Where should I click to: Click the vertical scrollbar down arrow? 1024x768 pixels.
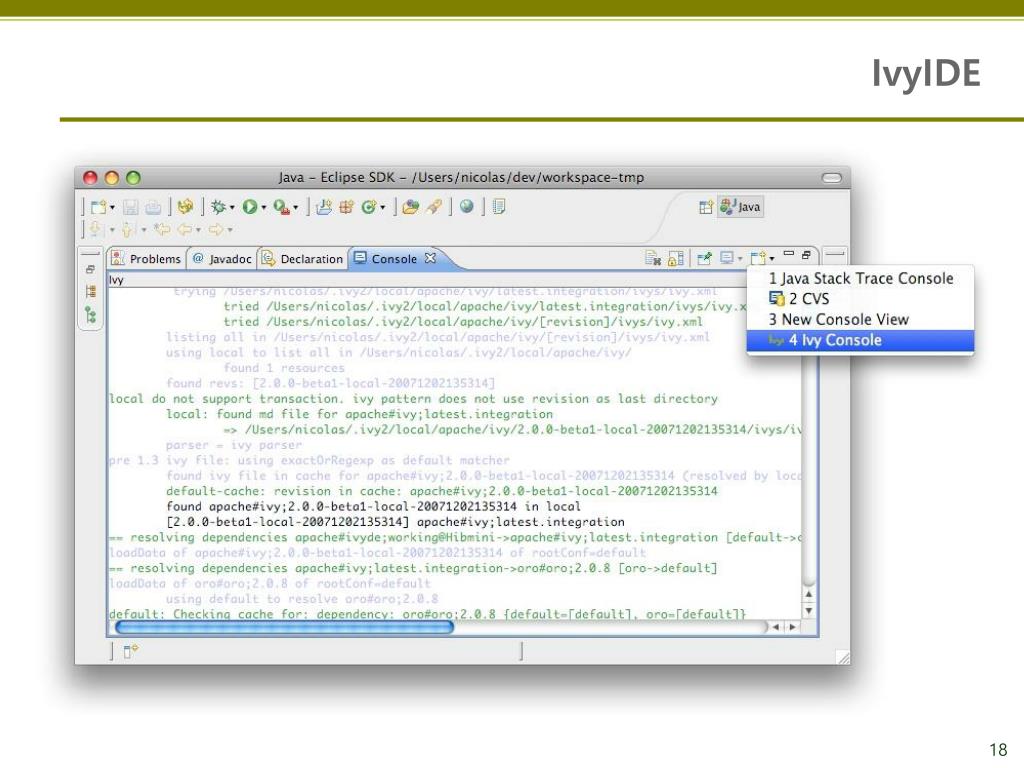809,611
